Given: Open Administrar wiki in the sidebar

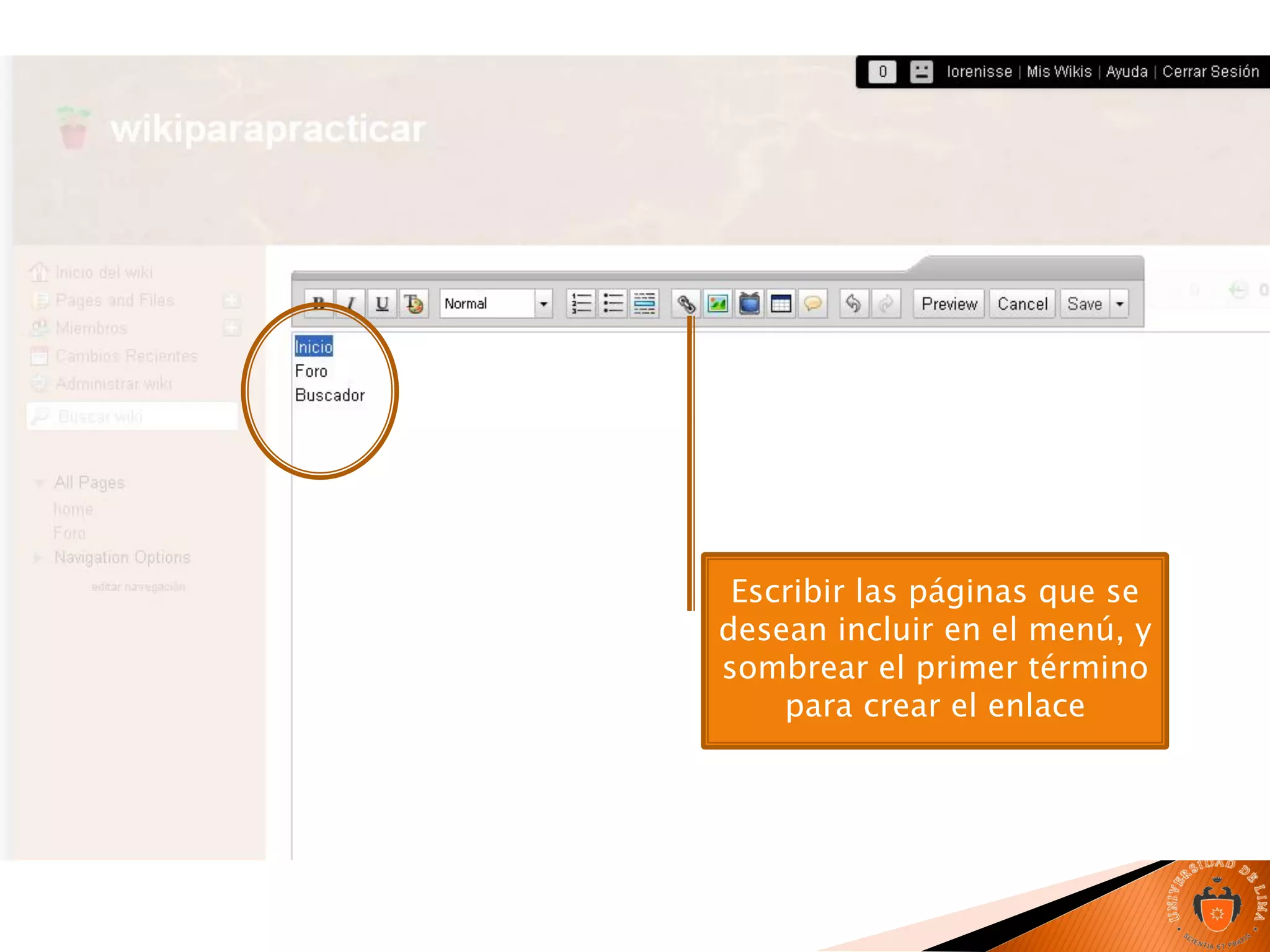Looking at the screenshot, I should pos(113,384).
